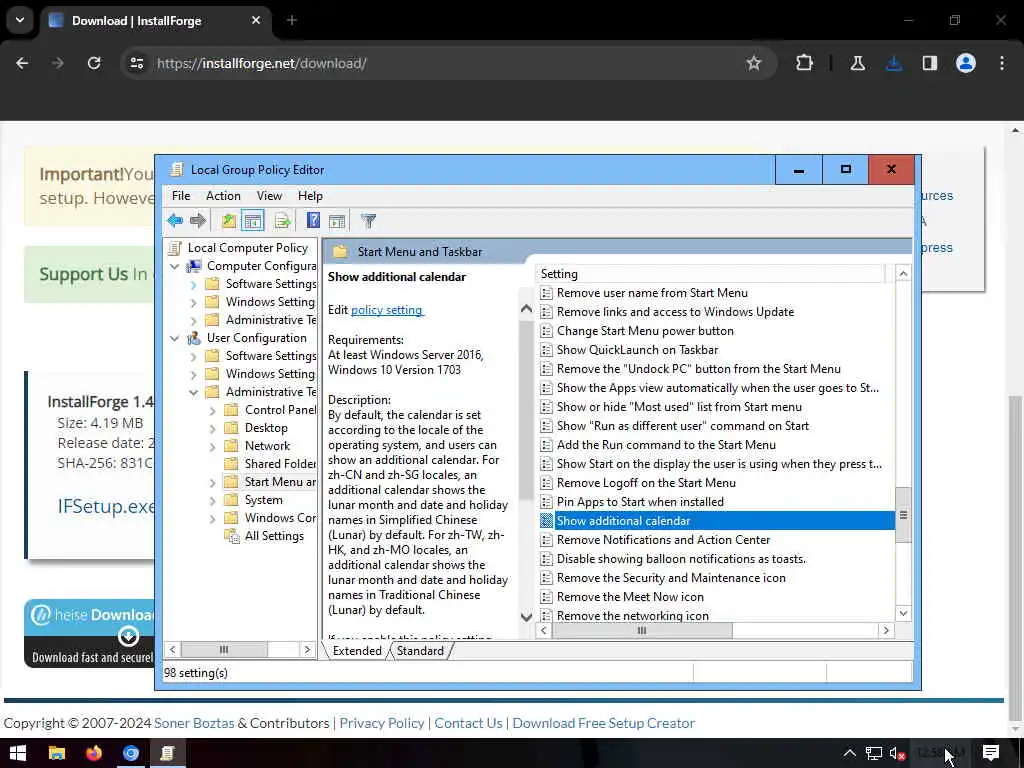This screenshot has height=768, width=1024.
Task: Click the Forward arrow in Group Policy toolbar
Action: point(198,221)
